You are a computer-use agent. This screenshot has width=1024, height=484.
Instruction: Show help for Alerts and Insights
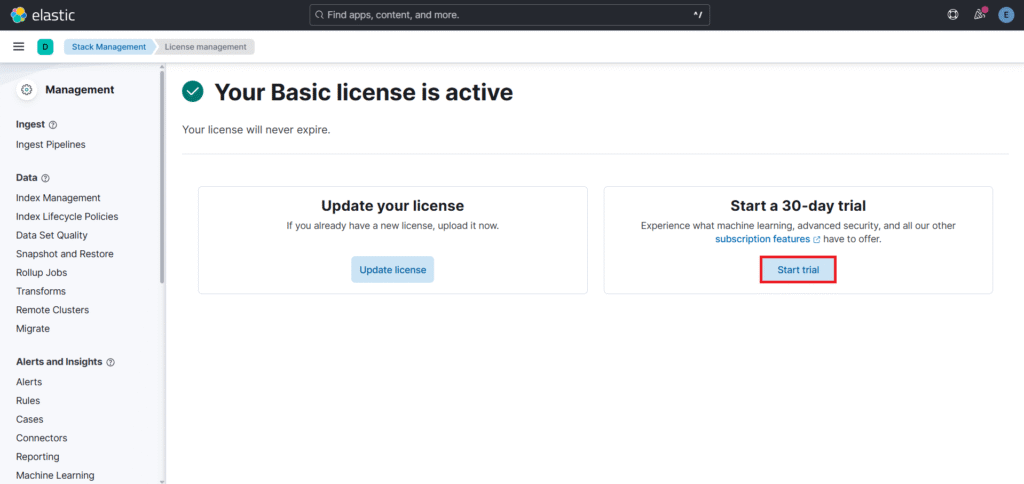[x=110, y=362]
